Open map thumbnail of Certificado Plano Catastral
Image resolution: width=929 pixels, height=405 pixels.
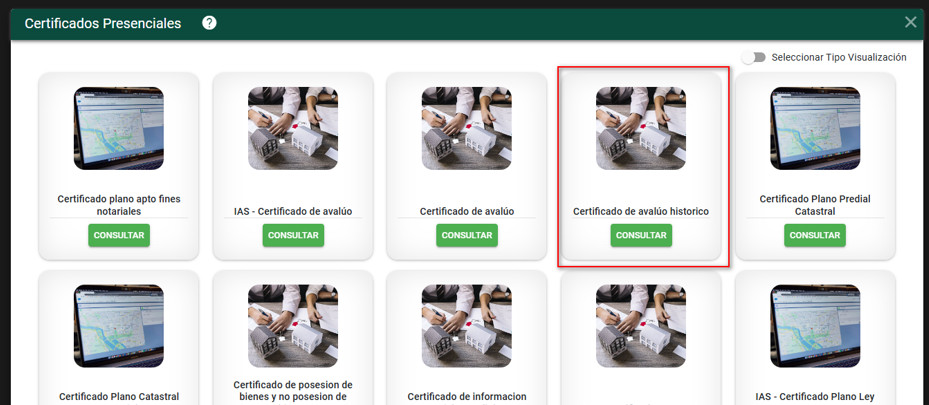point(119,326)
